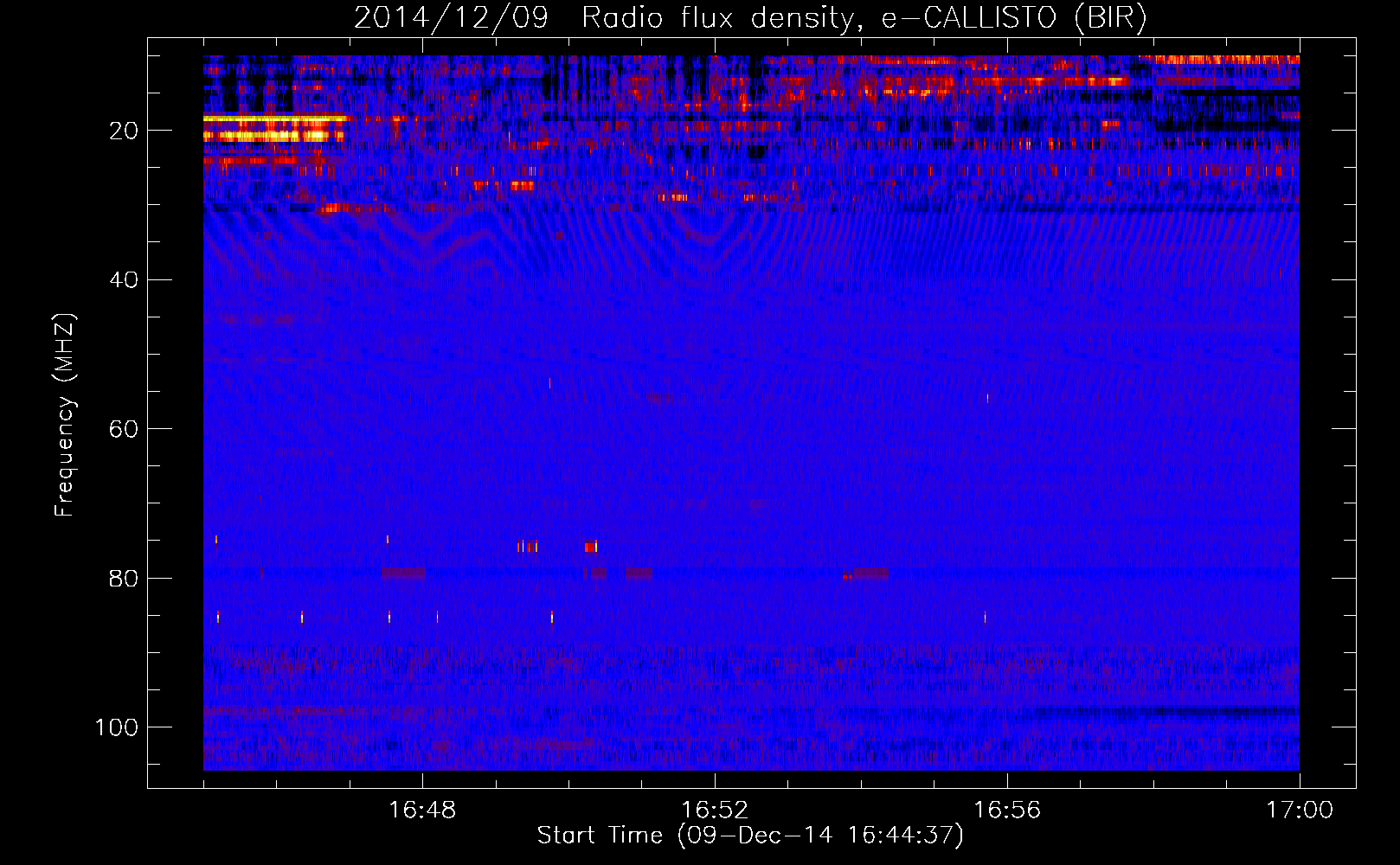The height and width of the screenshot is (865, 1400).
Task: Click the 80 MHz frequency tick label
Action: tap(124, 578)
